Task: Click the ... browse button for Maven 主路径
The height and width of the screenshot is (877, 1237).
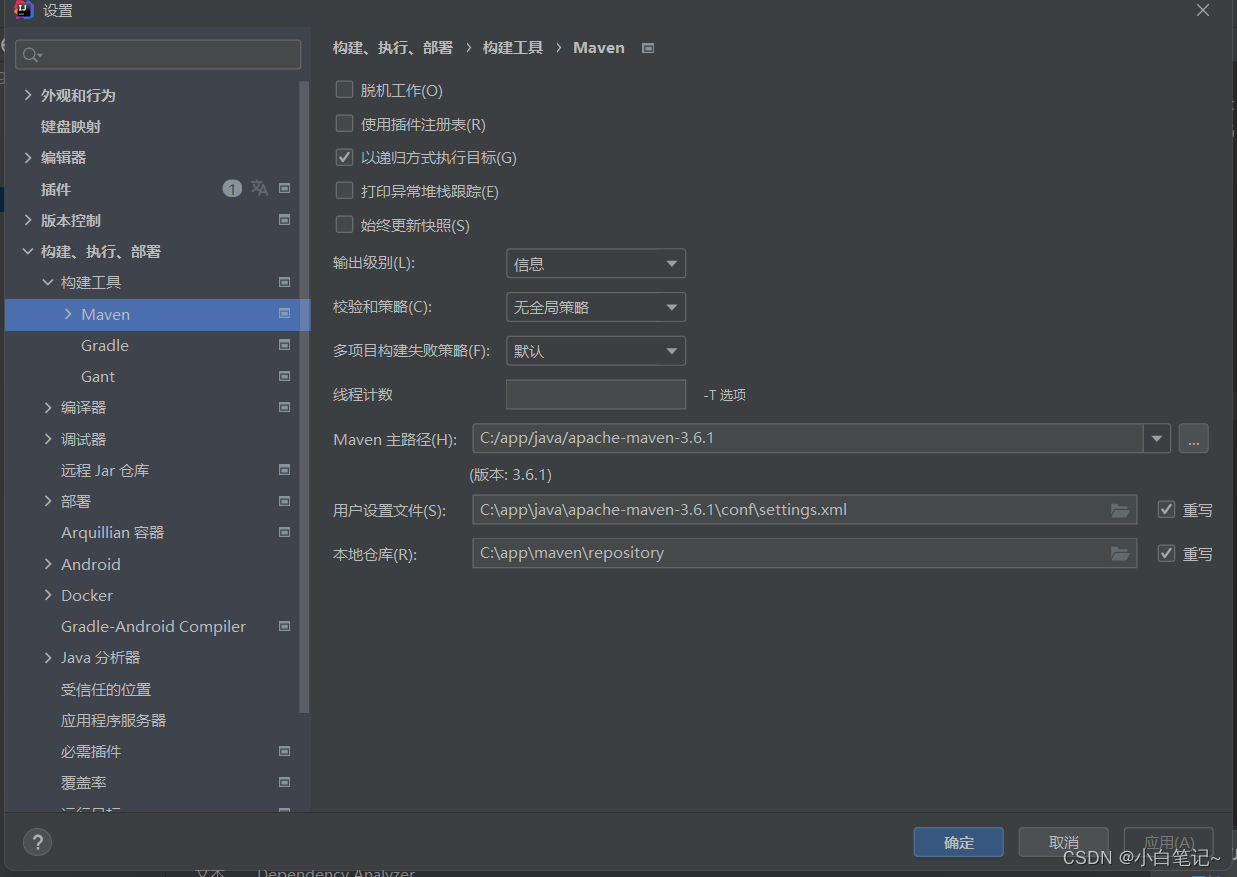Action: 1194,438
